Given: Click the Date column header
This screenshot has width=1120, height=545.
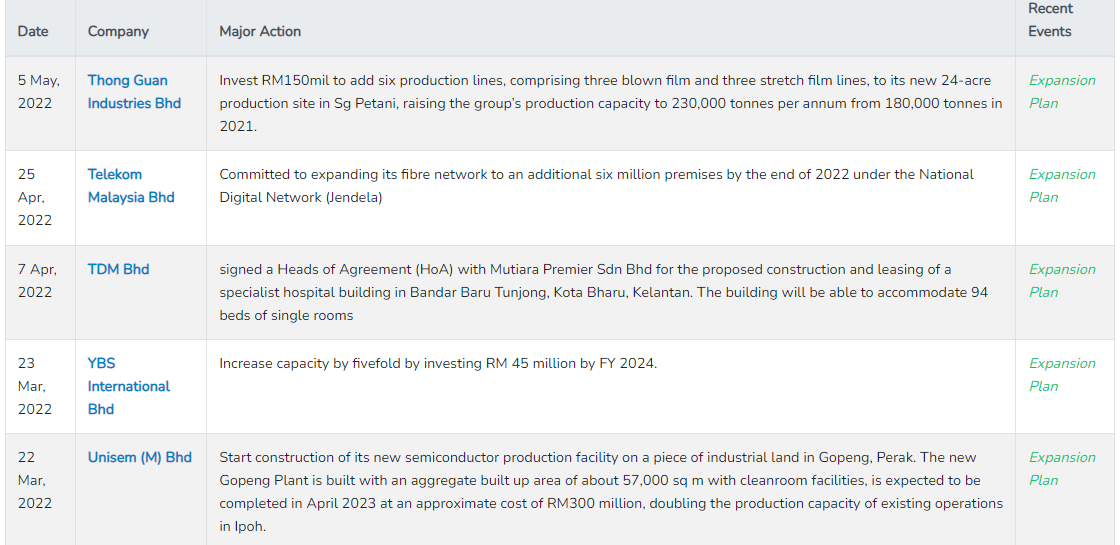Looking at the screenshot, I should pyautogui.click(x=33, y=31).
